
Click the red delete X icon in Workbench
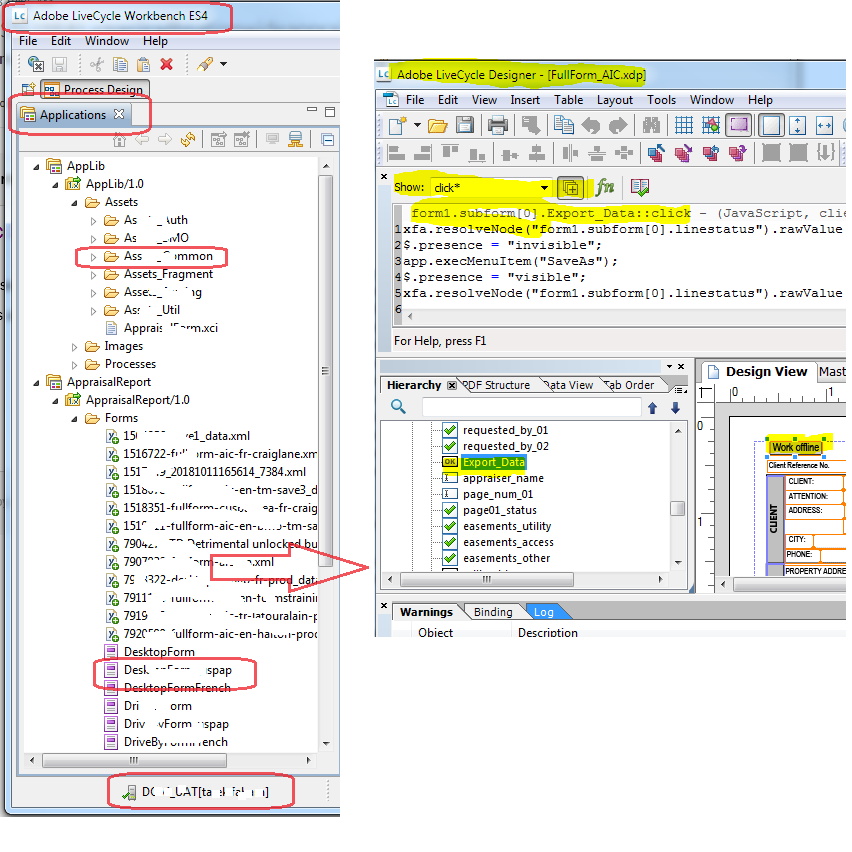166,63
